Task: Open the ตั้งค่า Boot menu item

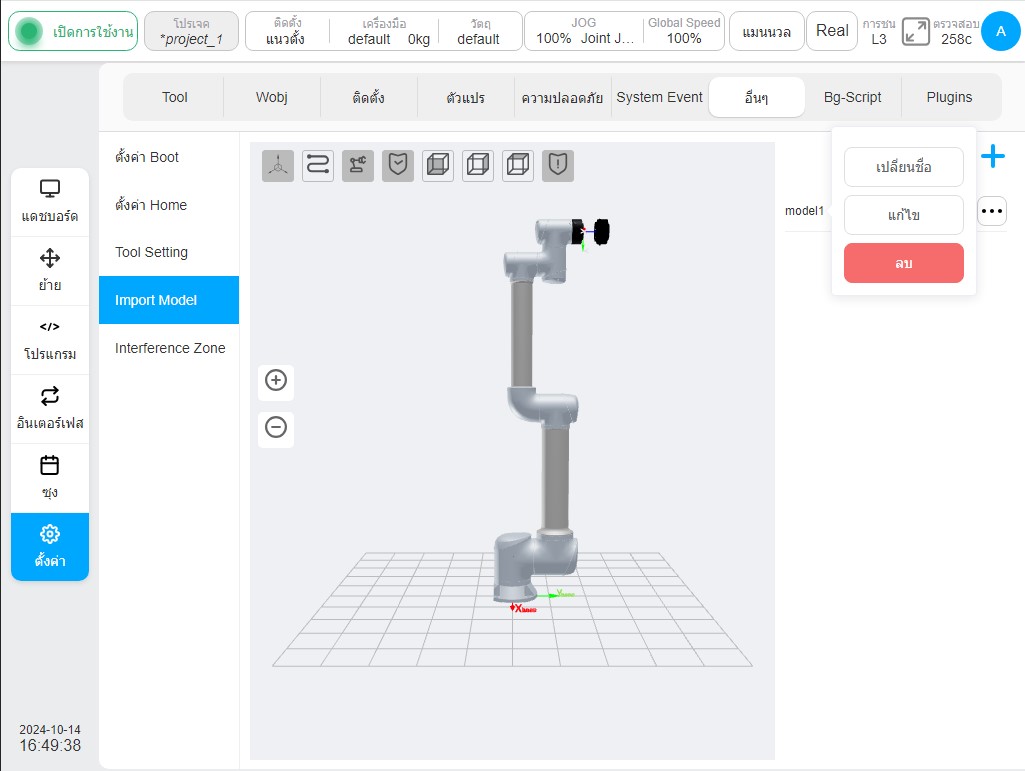Action: [169, 157]
